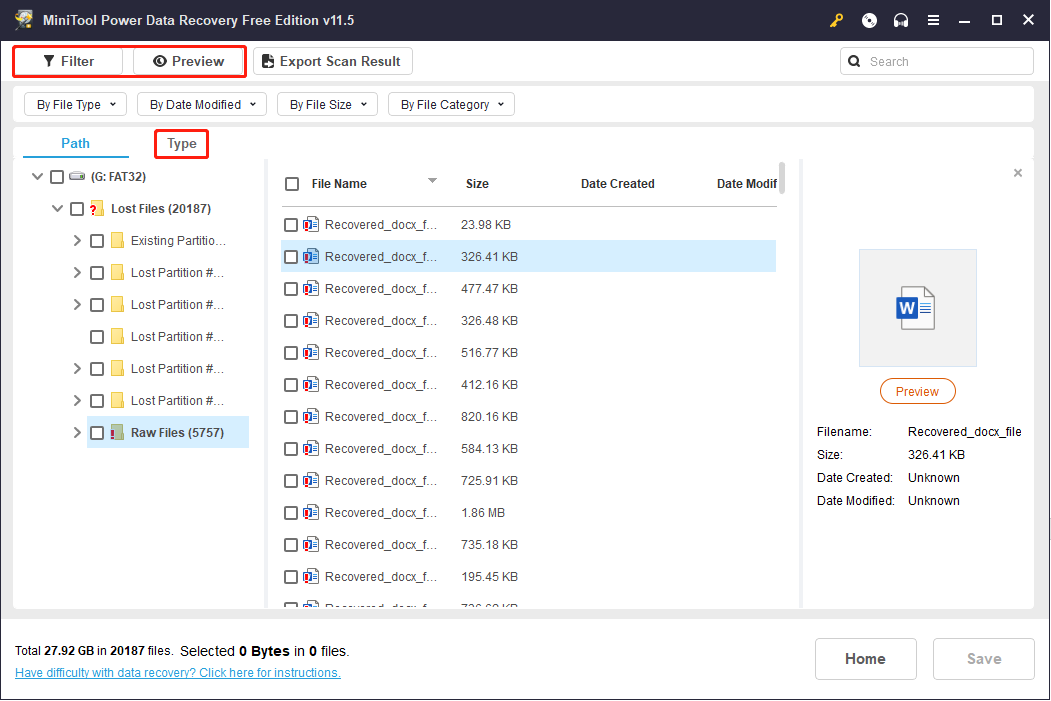Click Export Scan Result
Viewport: 1051px width, 701px height.
pos(332,62)
